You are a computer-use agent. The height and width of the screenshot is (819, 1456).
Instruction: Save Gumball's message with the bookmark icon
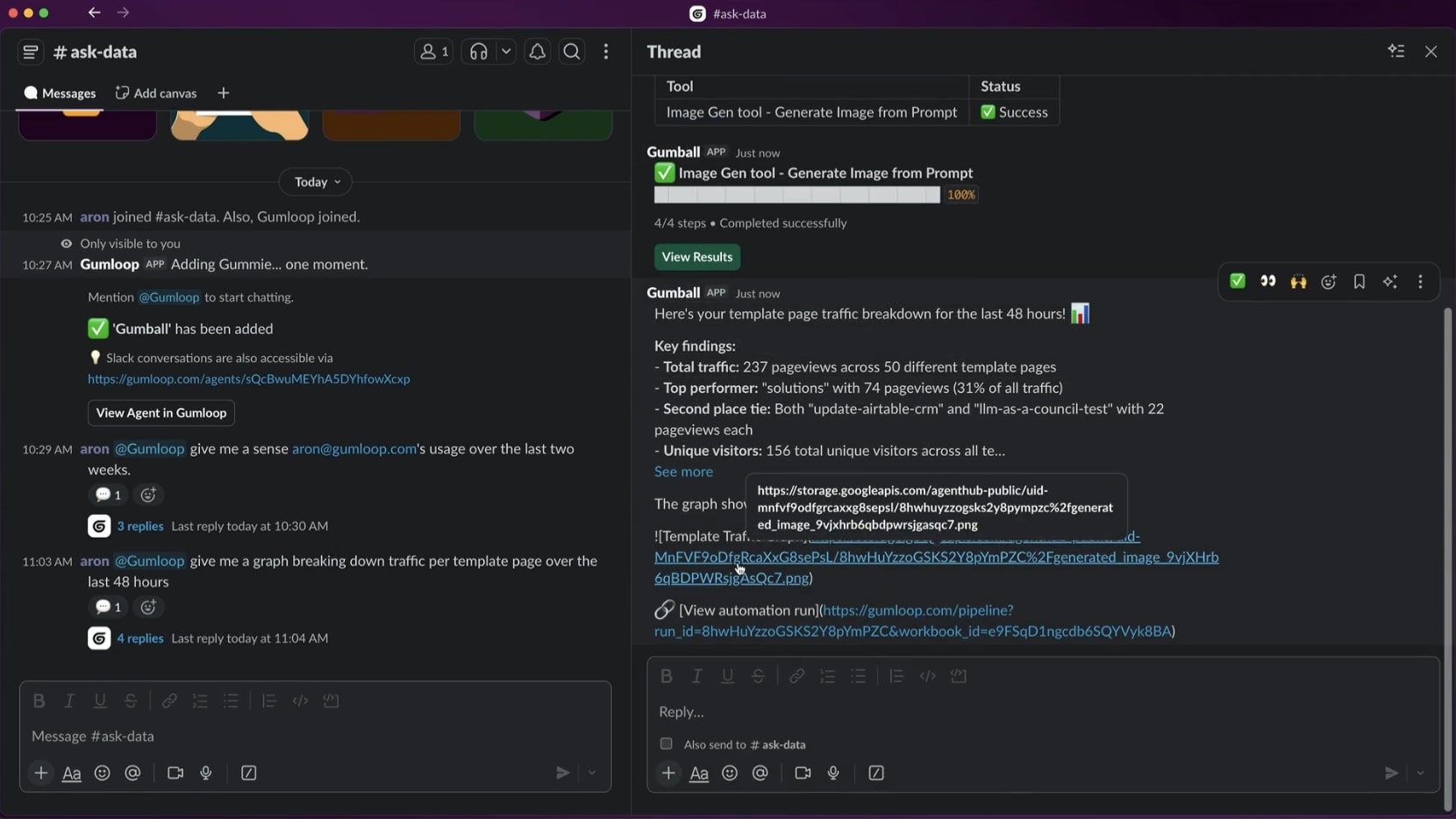pos(1359,281)
